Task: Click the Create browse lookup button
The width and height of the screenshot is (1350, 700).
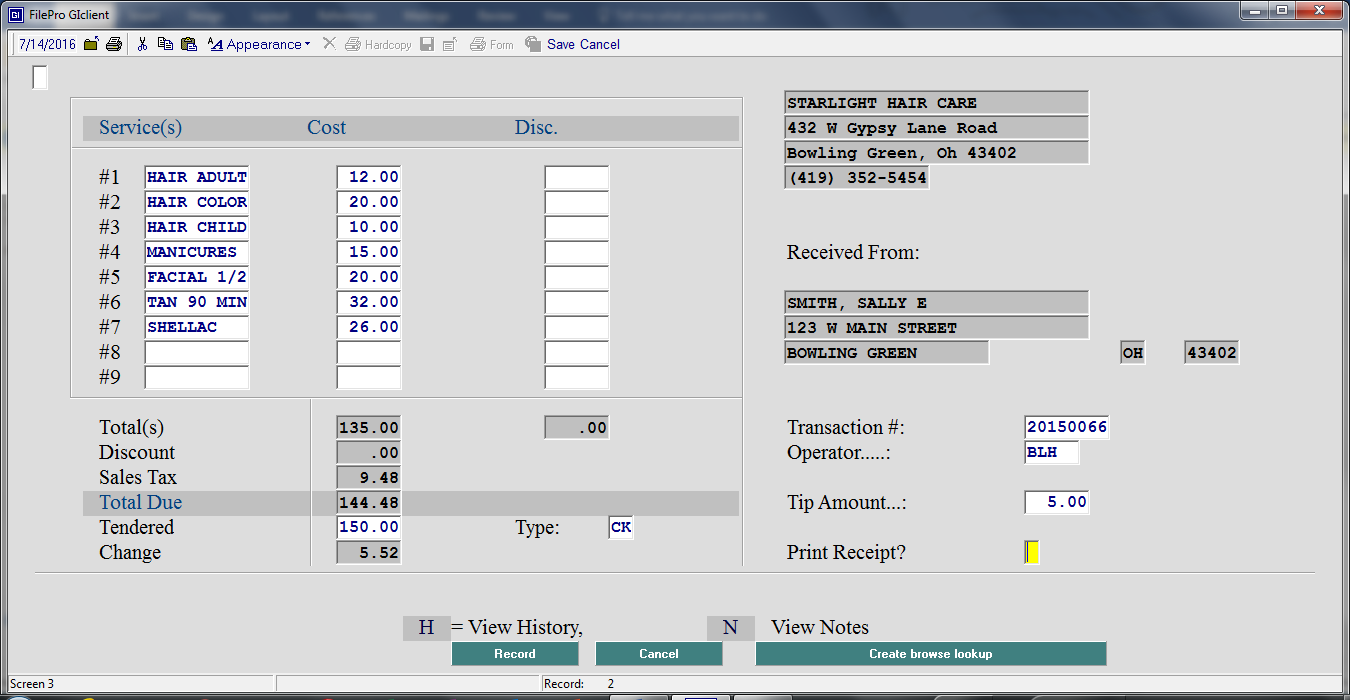Action: pos(930,654)
